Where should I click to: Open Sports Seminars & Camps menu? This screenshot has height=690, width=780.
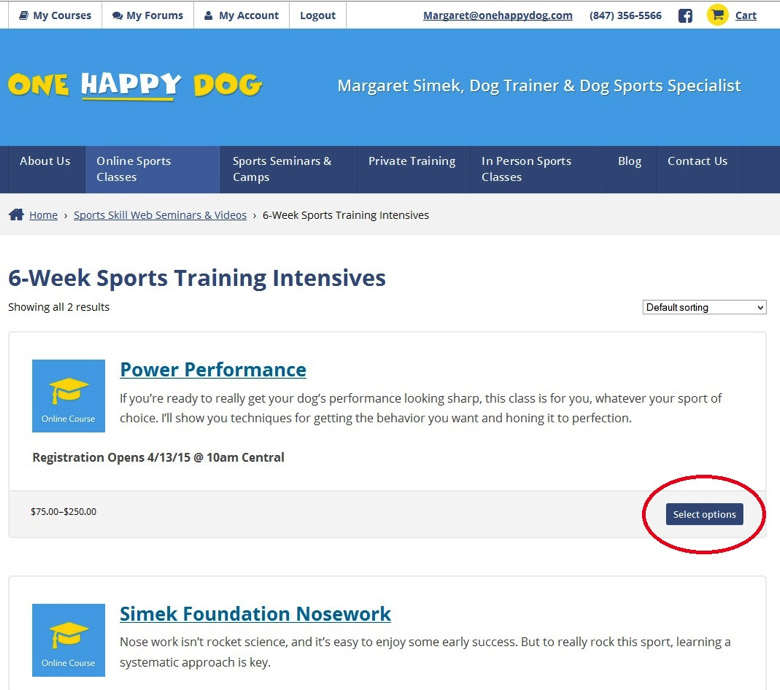coord(282,169)
